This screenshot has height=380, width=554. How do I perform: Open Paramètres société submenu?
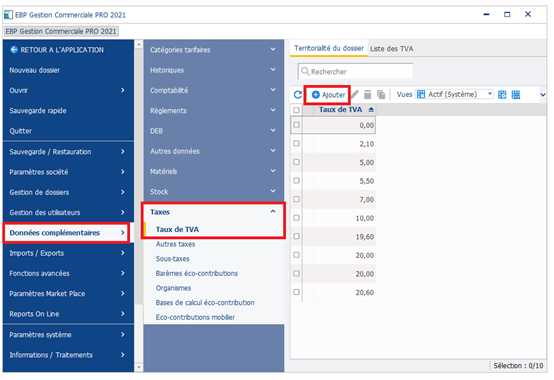[x=68, y=172]
